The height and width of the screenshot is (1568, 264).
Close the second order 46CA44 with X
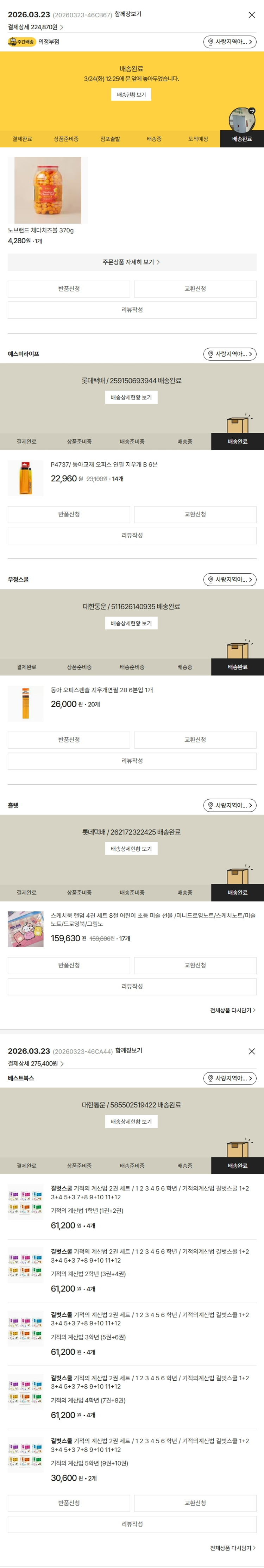251,1051
